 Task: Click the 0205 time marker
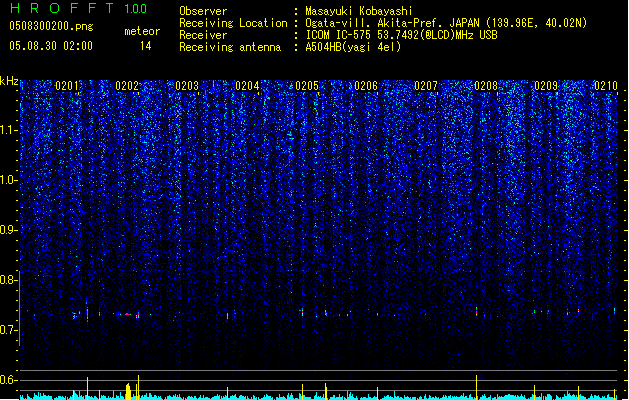click(307, 86)
